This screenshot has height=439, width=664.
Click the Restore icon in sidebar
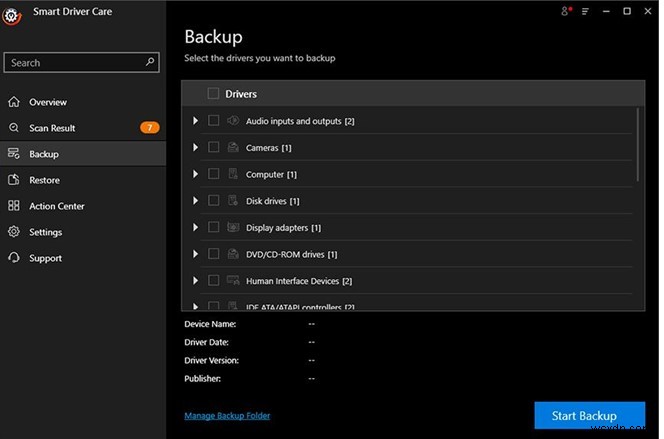tap(13, 180)
